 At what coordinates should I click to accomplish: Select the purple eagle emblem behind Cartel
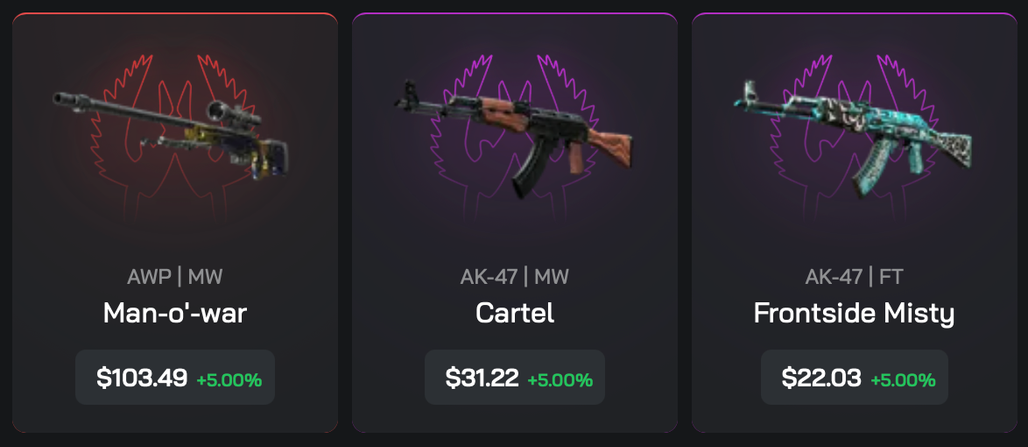[x=515, y=136]
